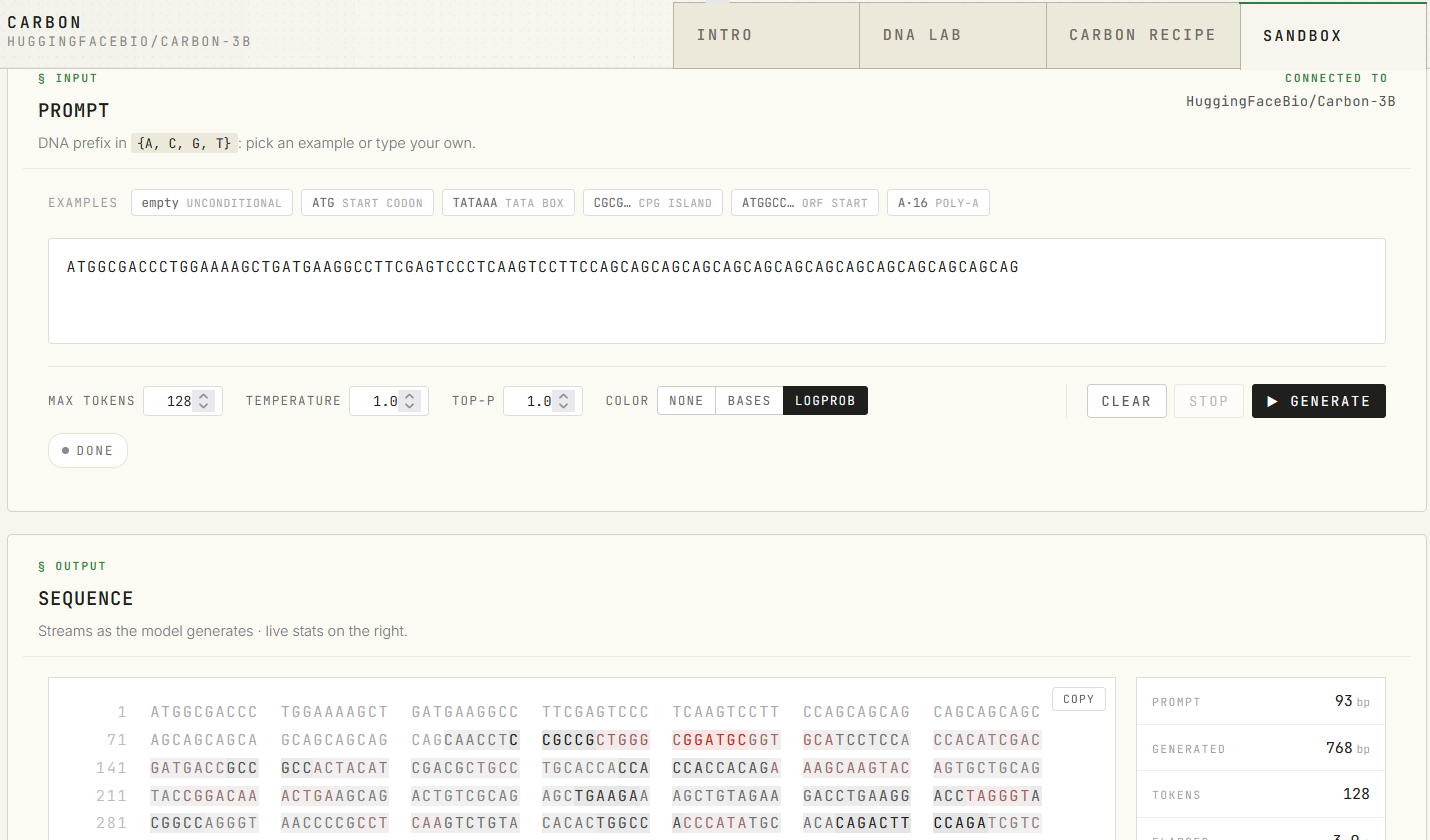Screen dimensions: 1430x840
Task: Click the CARBON title in header
Action: (x=45, y=22)
